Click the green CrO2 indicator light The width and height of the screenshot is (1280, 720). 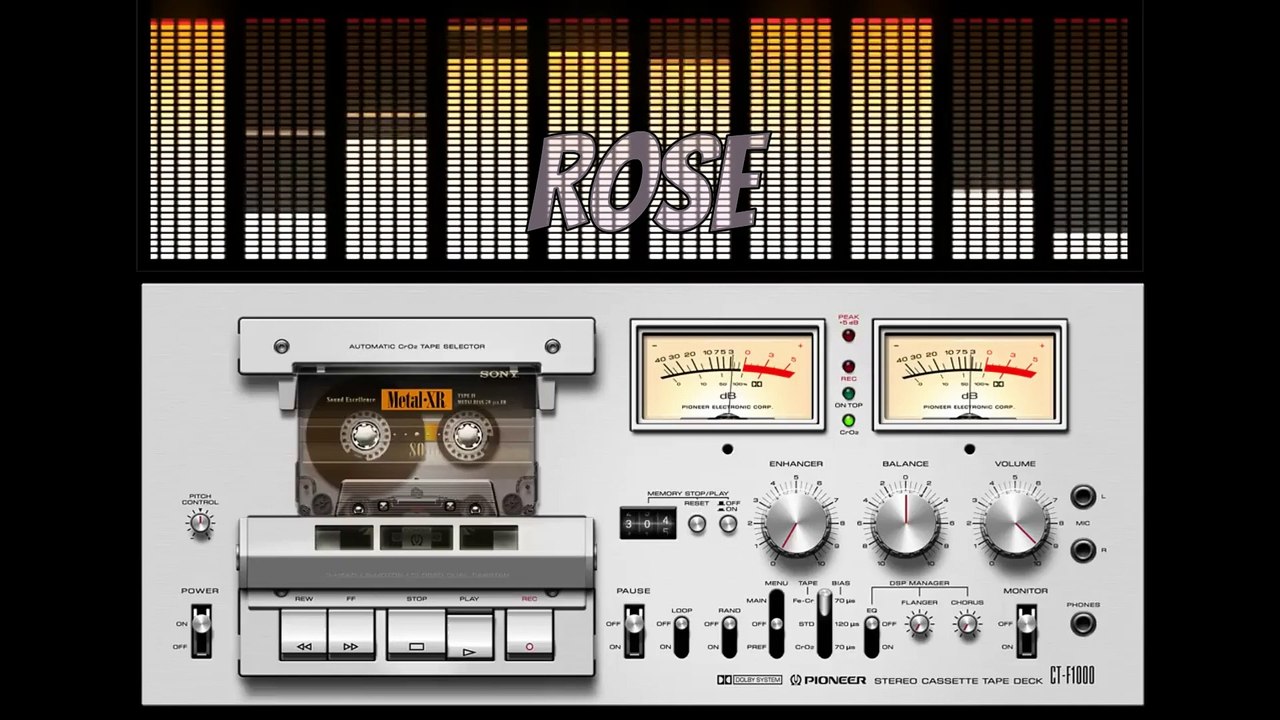(x=848, y=421)
